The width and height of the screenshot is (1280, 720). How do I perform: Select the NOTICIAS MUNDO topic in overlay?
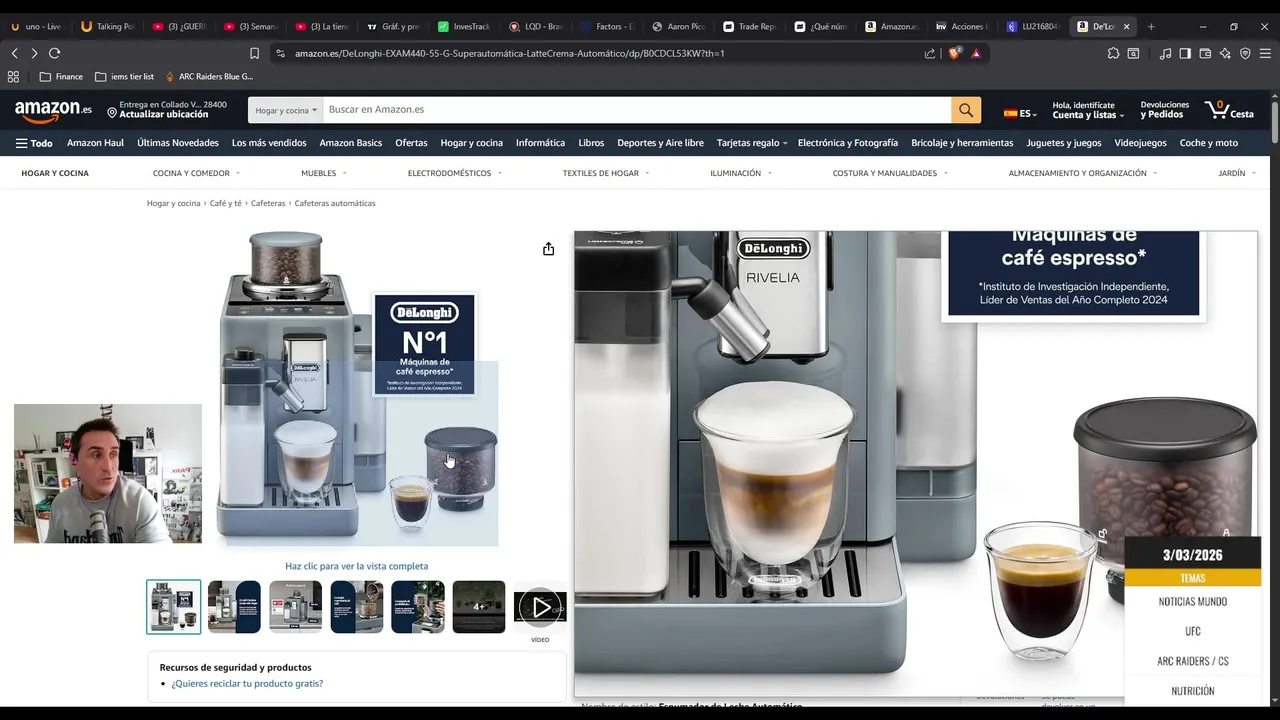point(1193,602)
